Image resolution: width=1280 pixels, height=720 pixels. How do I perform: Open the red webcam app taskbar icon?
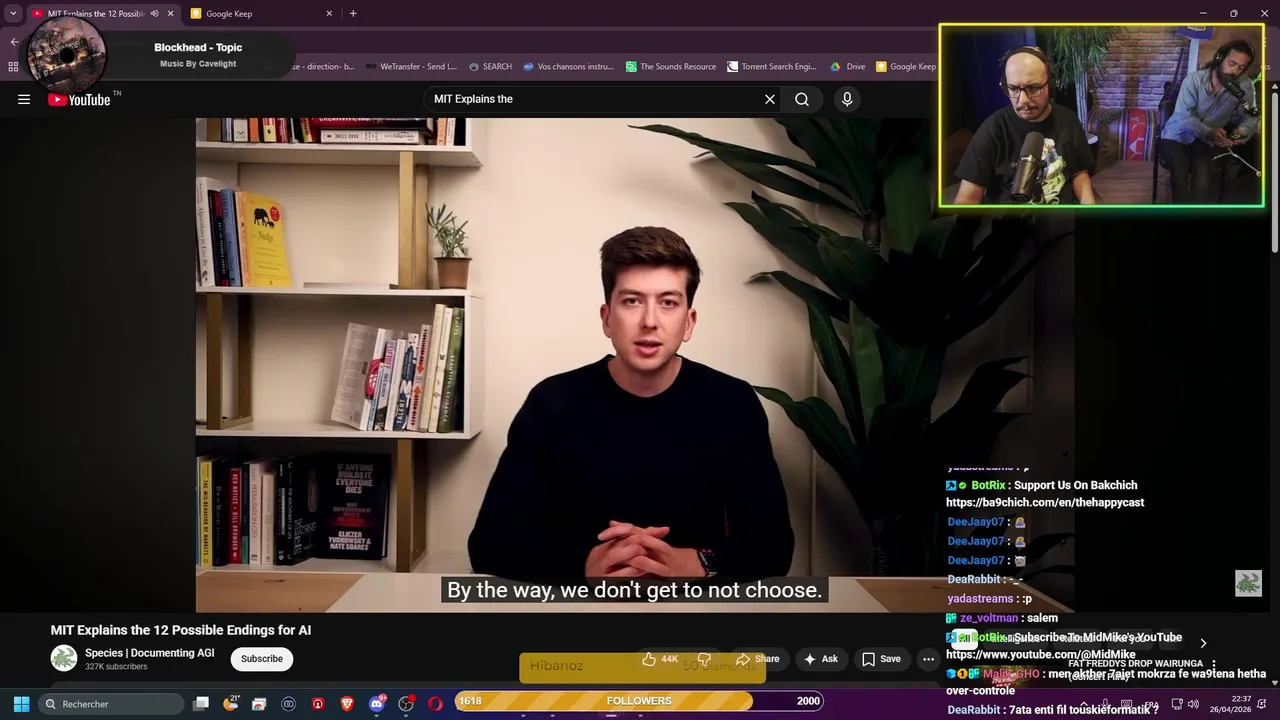(318, 704)
